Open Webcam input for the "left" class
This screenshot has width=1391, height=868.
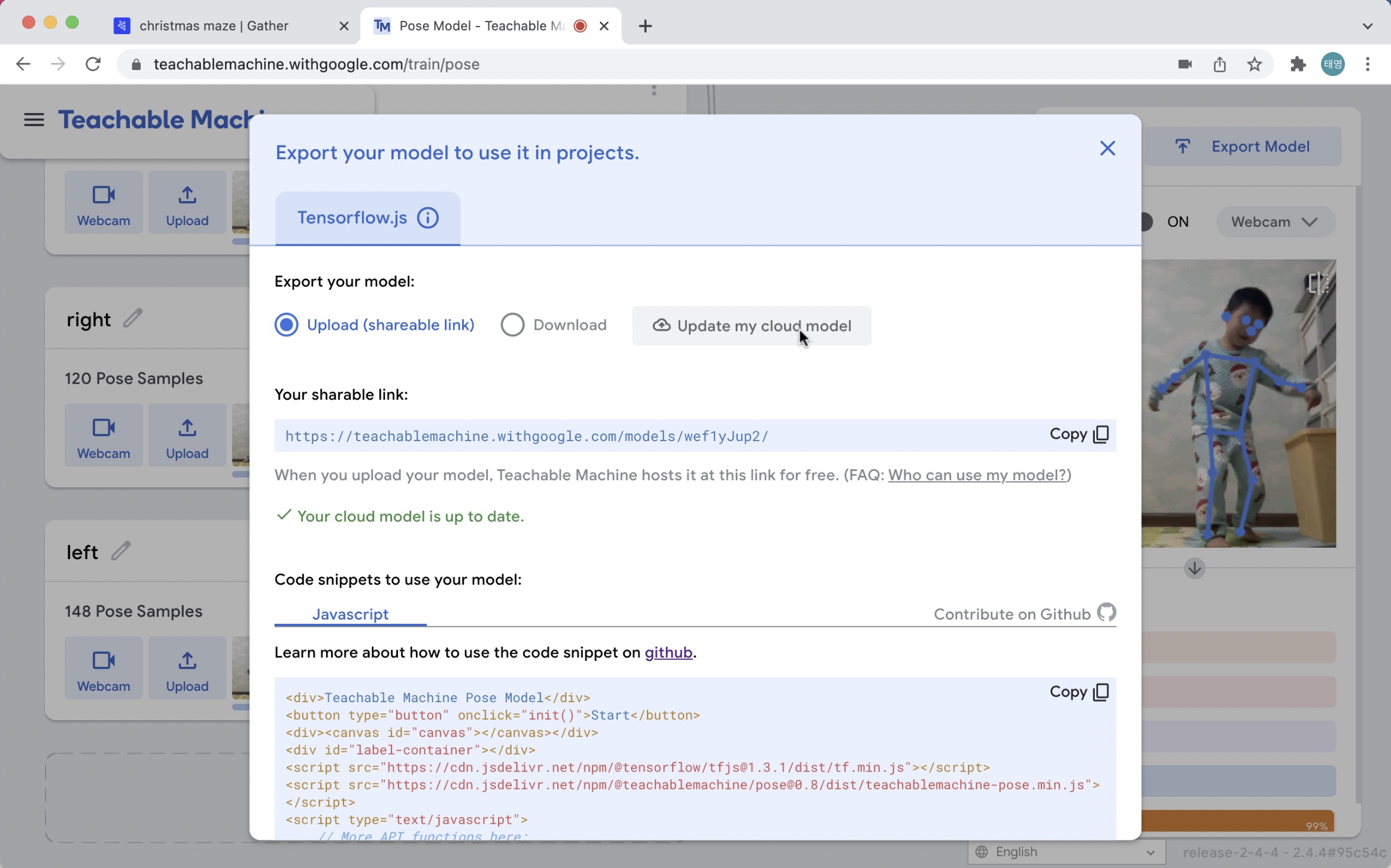pos(102,667)
